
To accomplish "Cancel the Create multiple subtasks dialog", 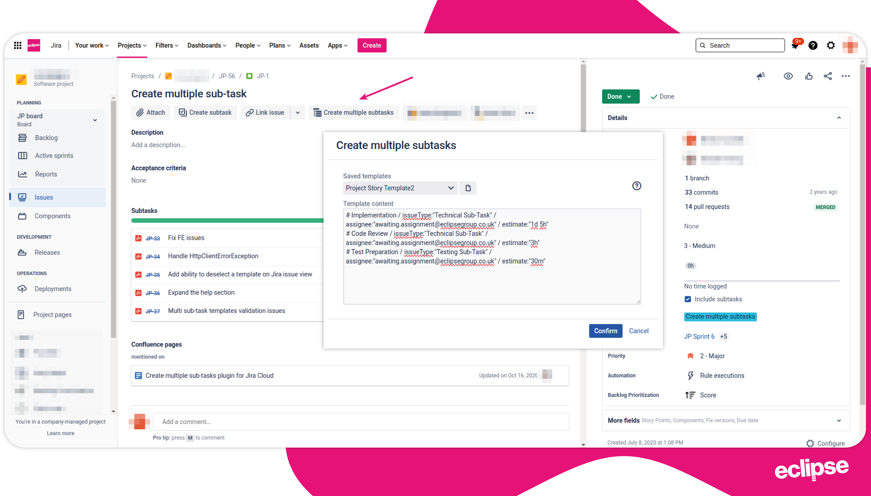I will [x=639, y=331].
